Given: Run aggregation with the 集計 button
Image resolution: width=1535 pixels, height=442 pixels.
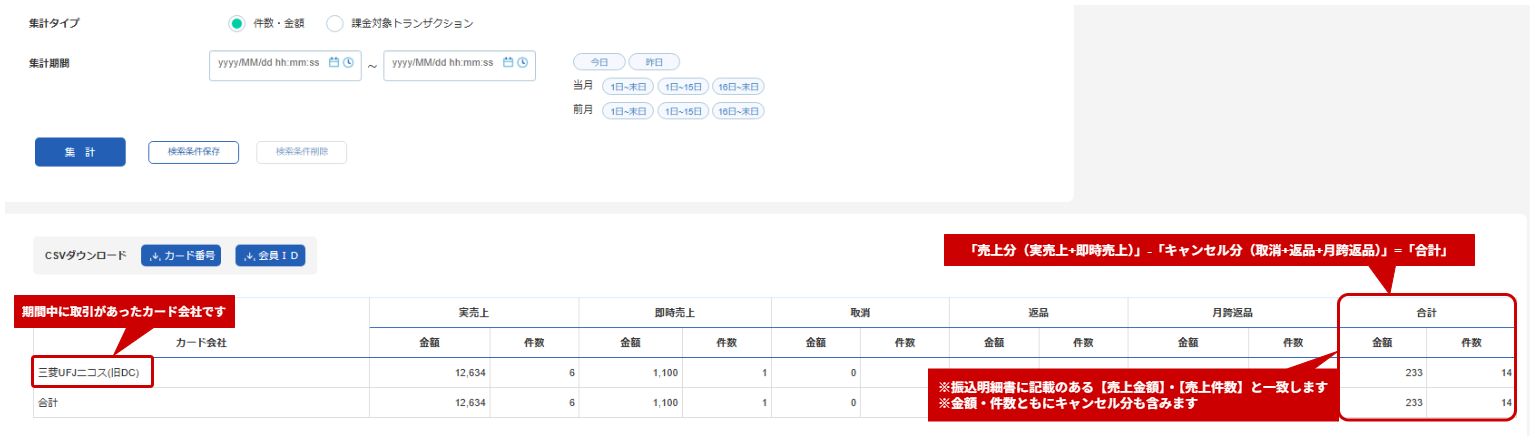Looking at the screenshot, I should [x=80, y=152].
